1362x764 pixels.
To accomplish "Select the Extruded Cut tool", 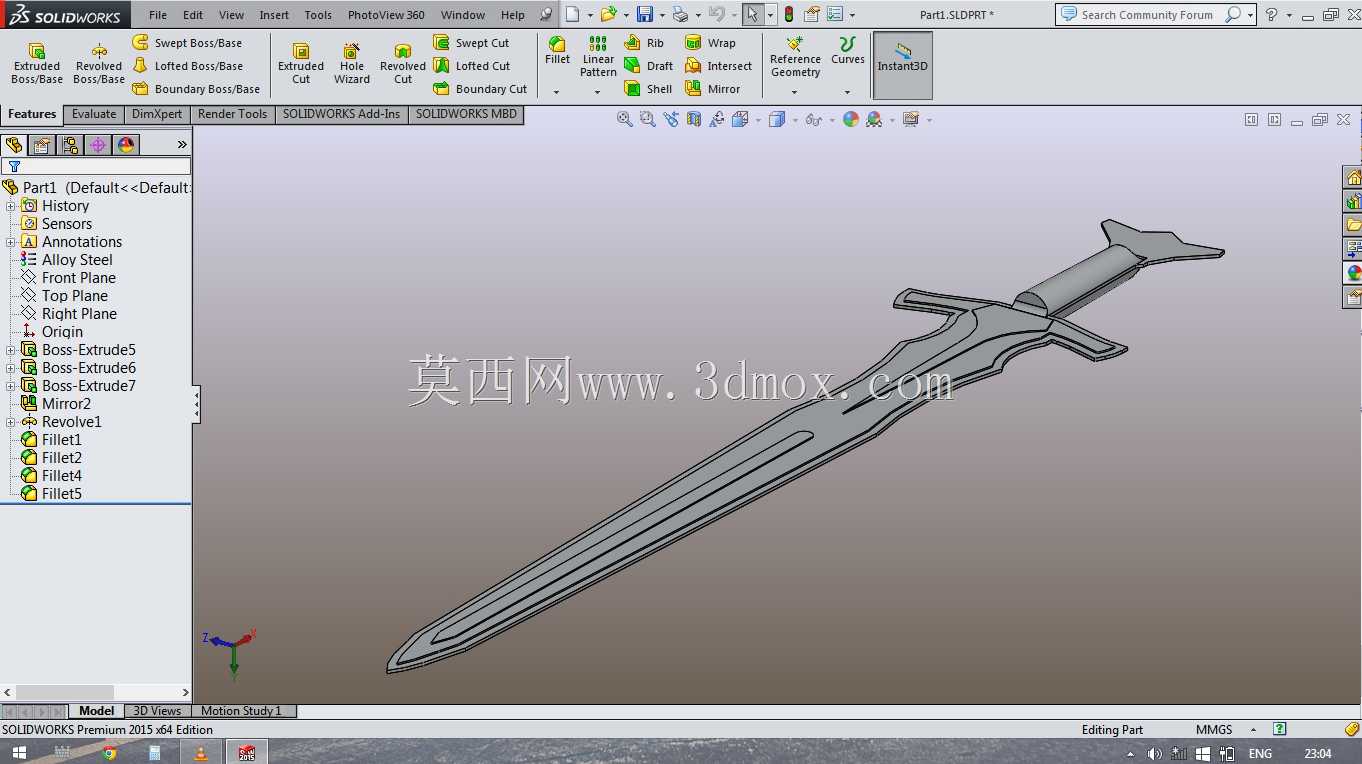I will point(301,64).
